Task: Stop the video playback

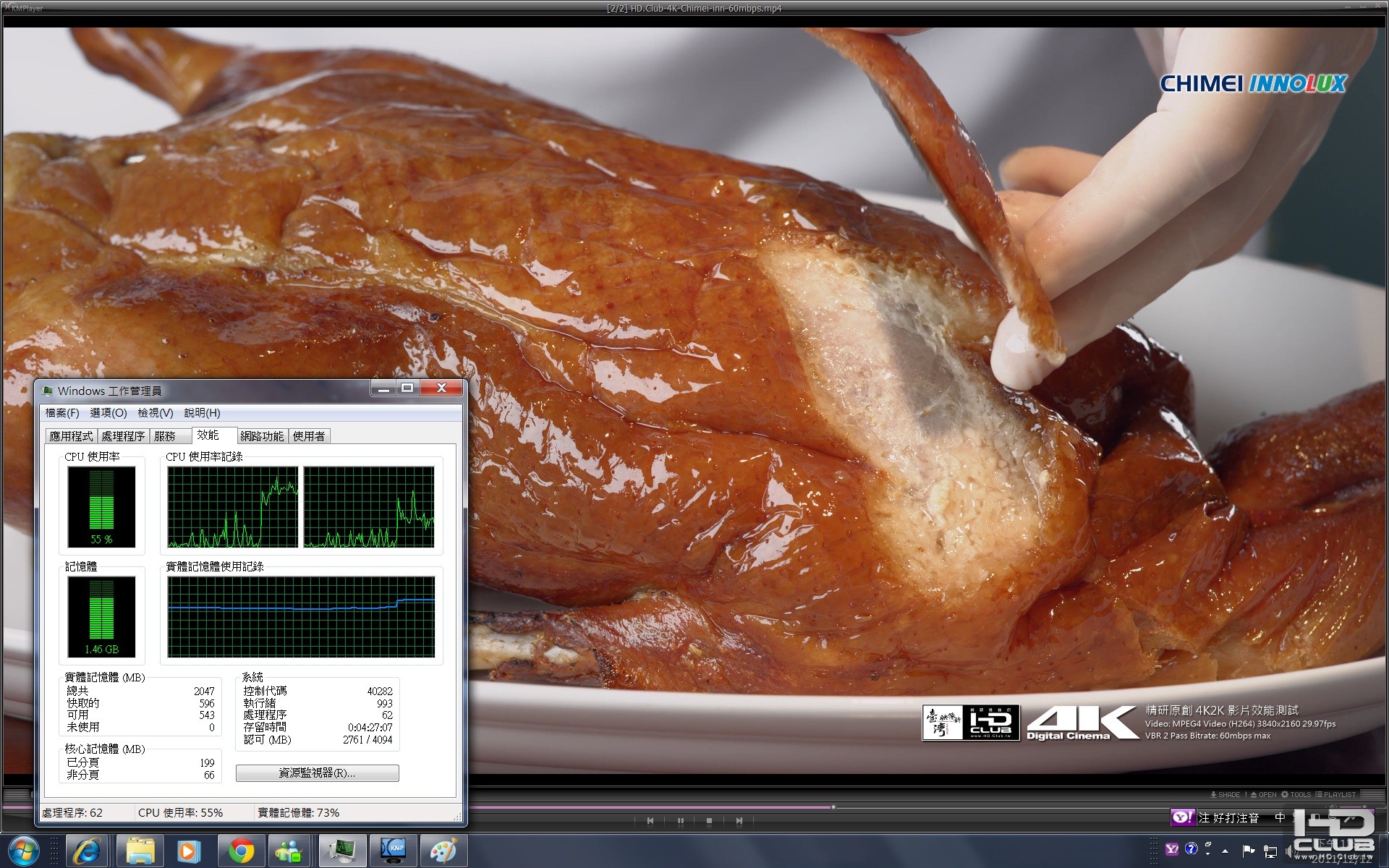Action: [709, 821]
